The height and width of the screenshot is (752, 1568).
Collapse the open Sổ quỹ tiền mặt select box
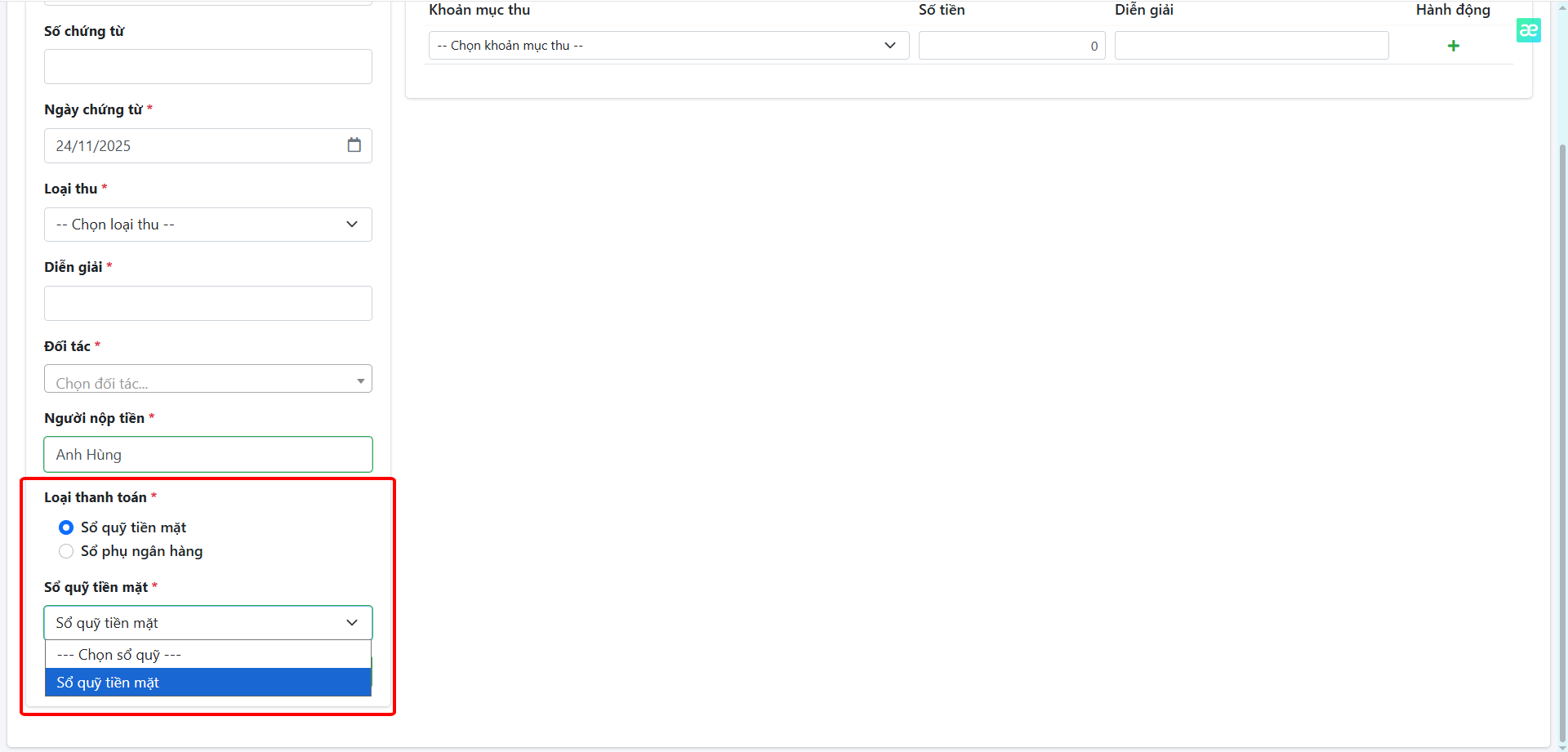(x=207, y=623)
